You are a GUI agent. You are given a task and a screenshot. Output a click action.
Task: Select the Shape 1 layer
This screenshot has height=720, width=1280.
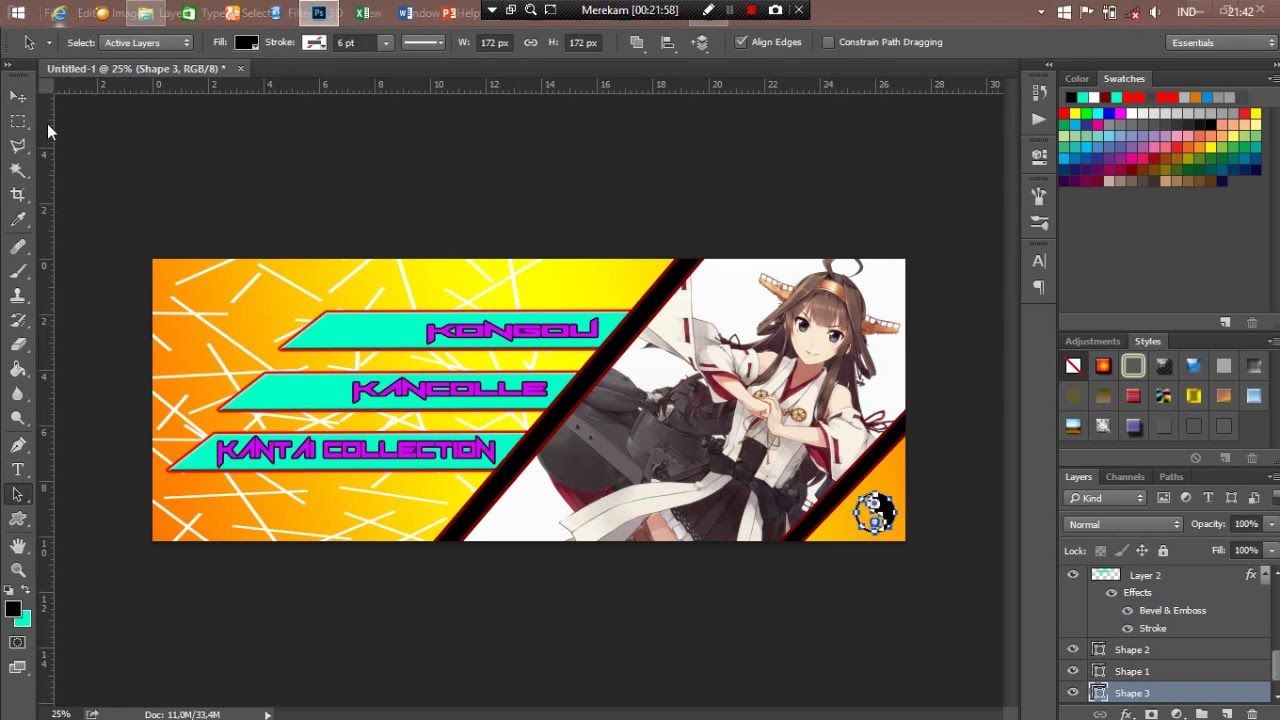1132,671
